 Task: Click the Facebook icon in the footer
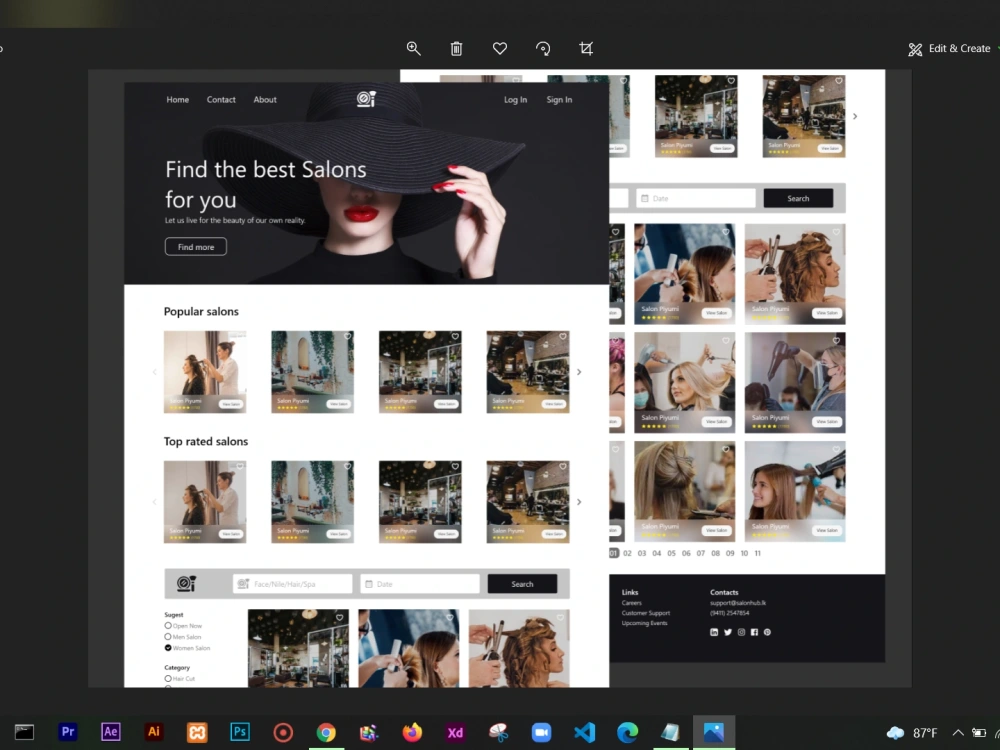tap(754, 632)
